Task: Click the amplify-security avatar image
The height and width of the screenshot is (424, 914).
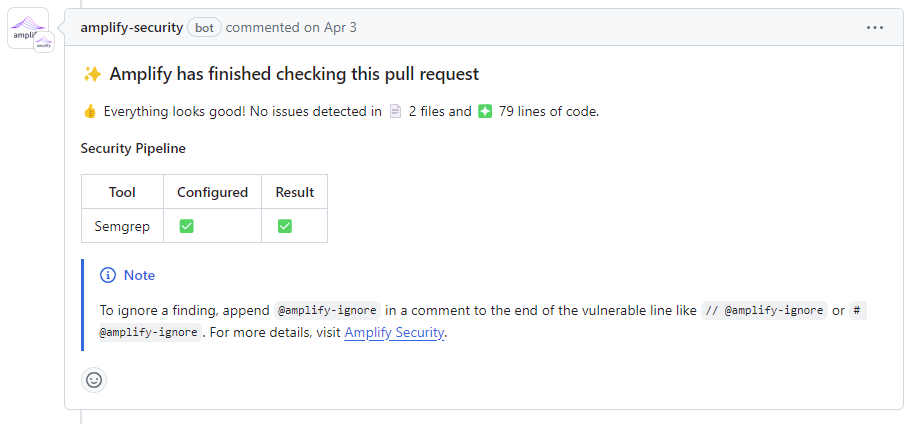Action: coord(27,27)
